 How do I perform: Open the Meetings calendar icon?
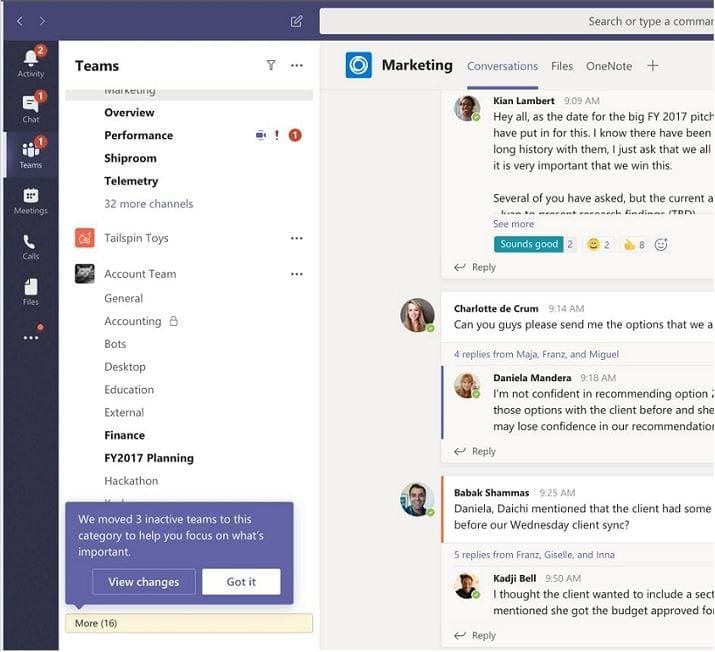click(x=30, y=200)
